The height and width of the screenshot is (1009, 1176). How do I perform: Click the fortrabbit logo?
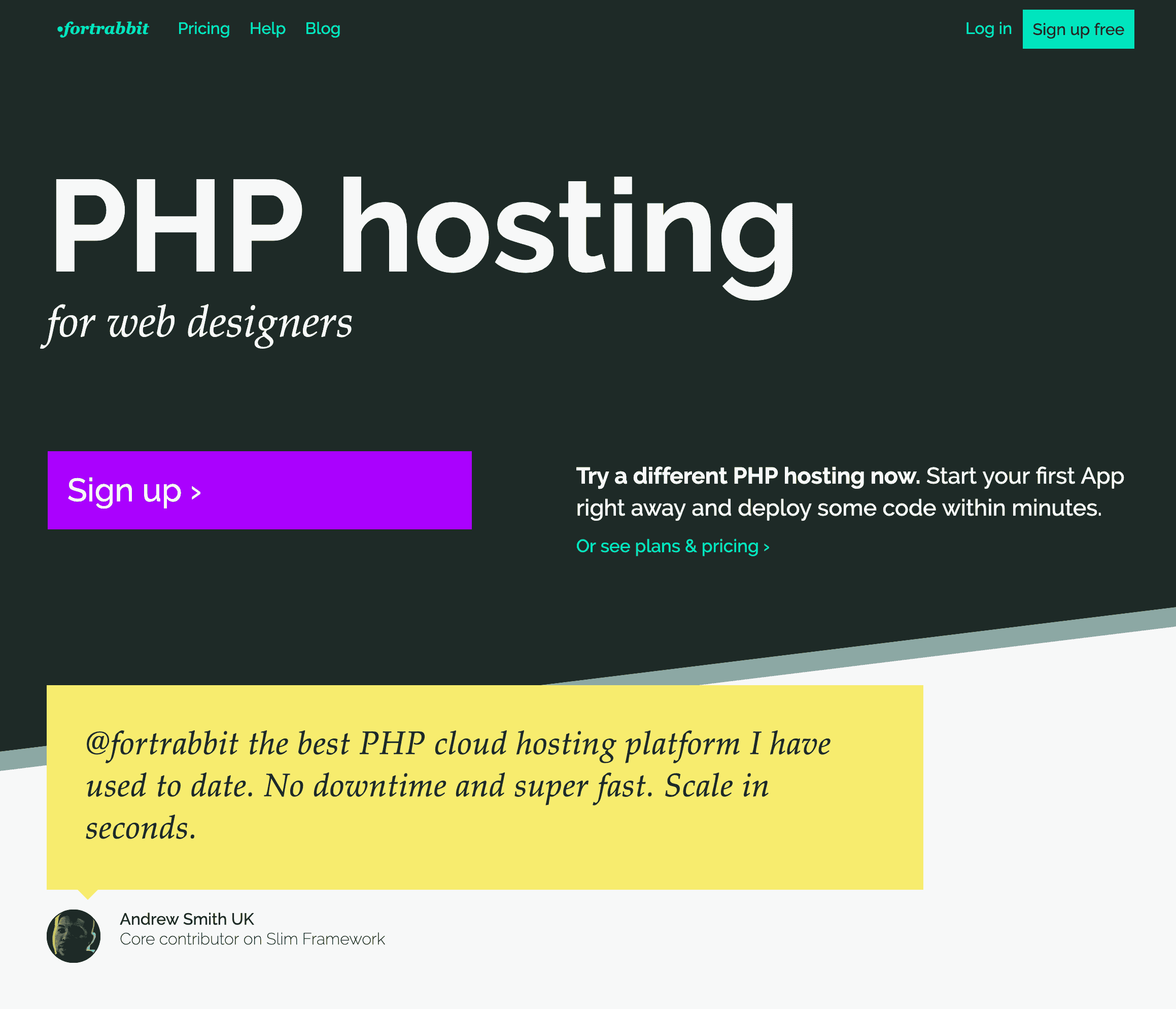[104, 28]
